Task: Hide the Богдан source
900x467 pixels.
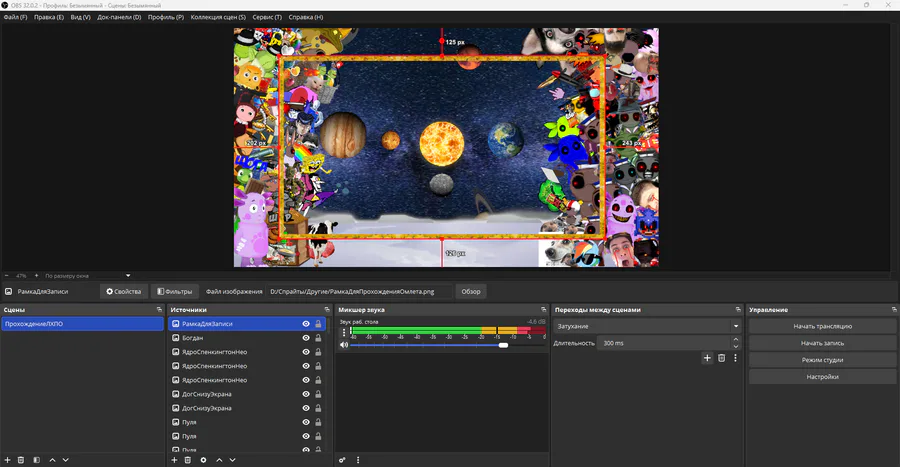Action: (306, 338)
